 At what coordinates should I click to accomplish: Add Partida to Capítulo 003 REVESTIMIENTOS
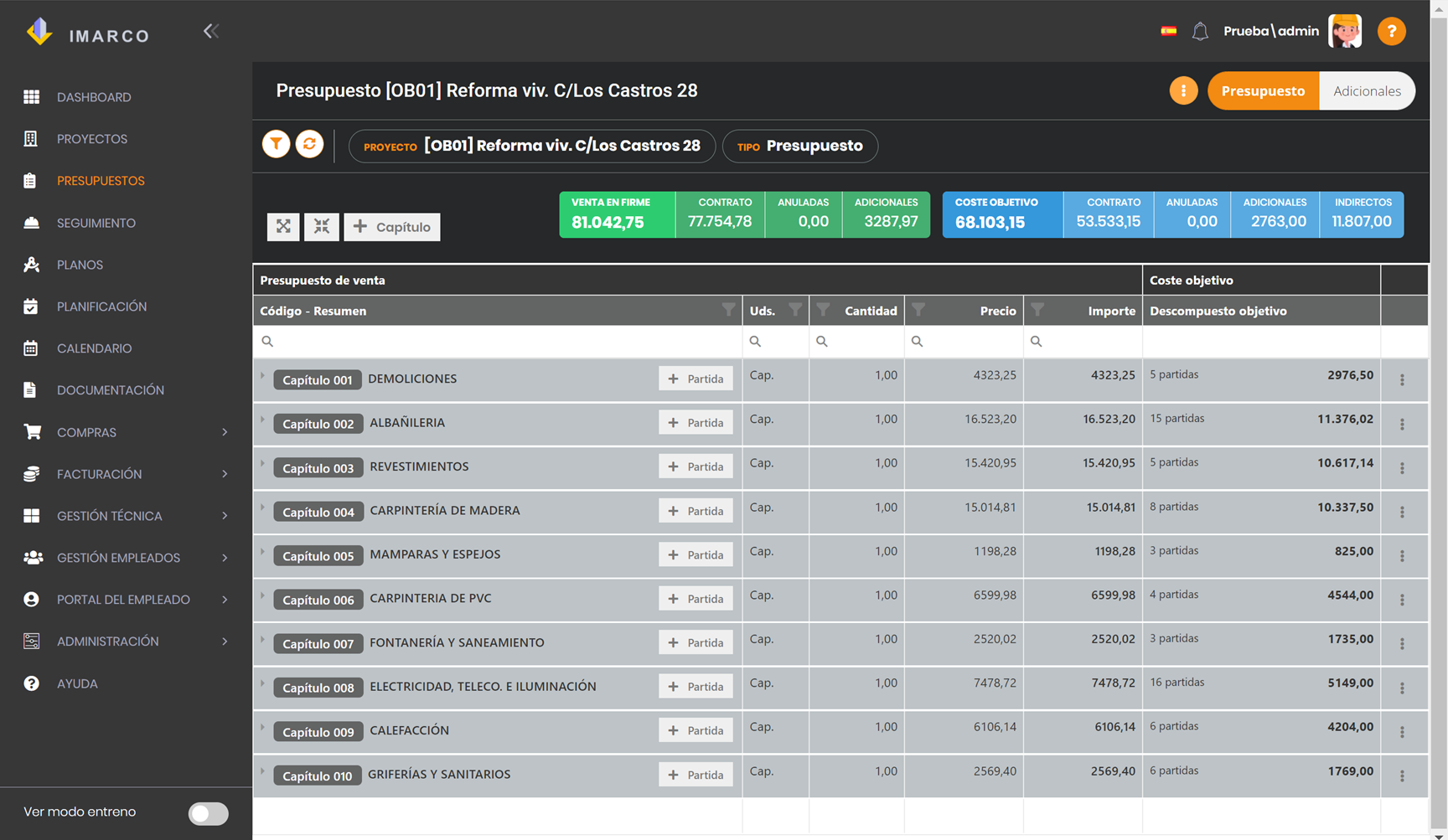point(696,466)
